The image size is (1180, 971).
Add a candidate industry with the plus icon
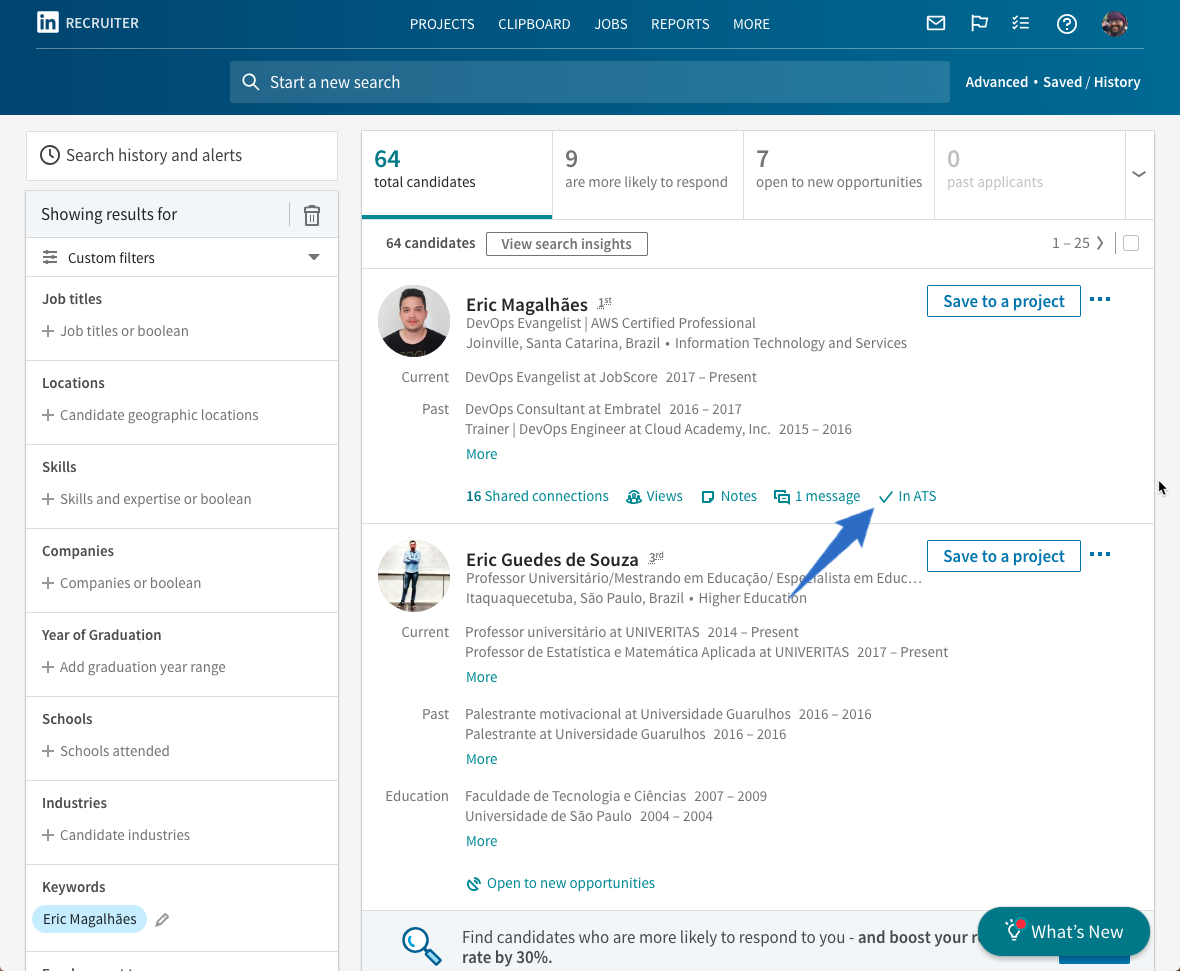pos(47,835)
